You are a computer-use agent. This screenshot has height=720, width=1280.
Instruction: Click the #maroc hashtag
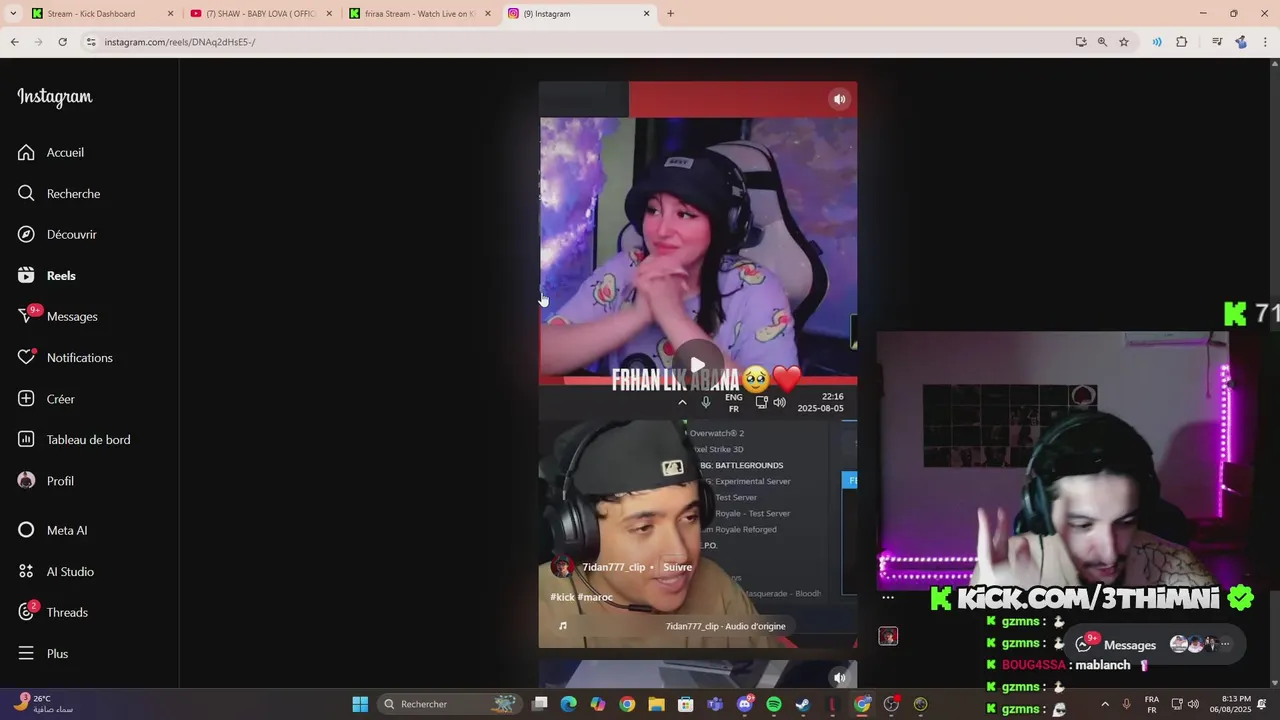[x=595, y=597]
